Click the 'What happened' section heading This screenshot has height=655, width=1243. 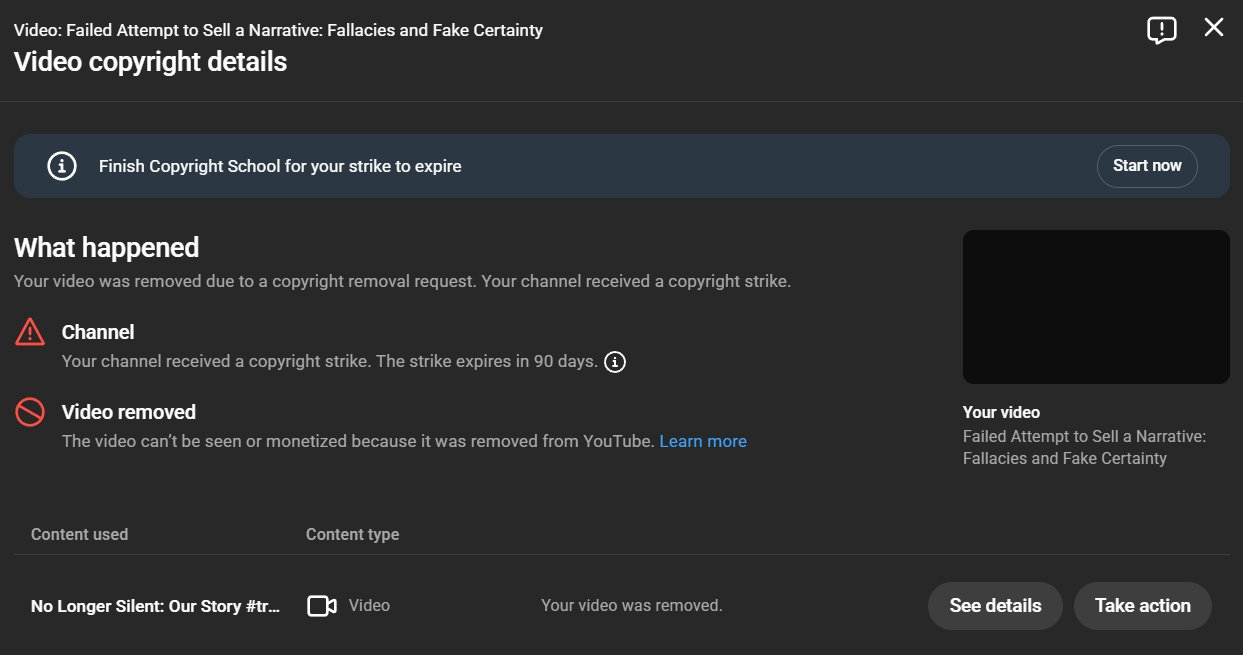(x=106, y=247)
